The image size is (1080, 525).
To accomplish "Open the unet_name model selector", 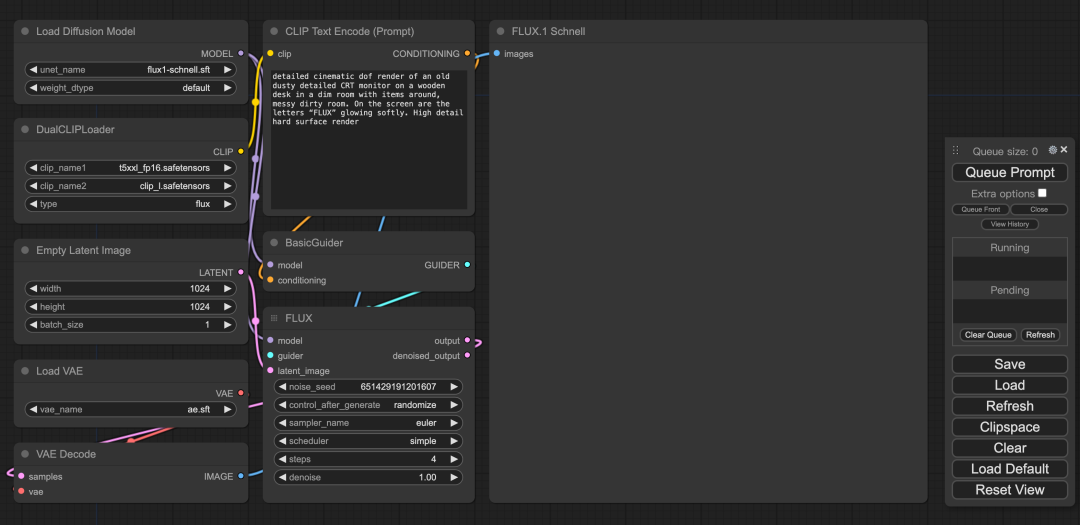I will [x=131, y=70].
